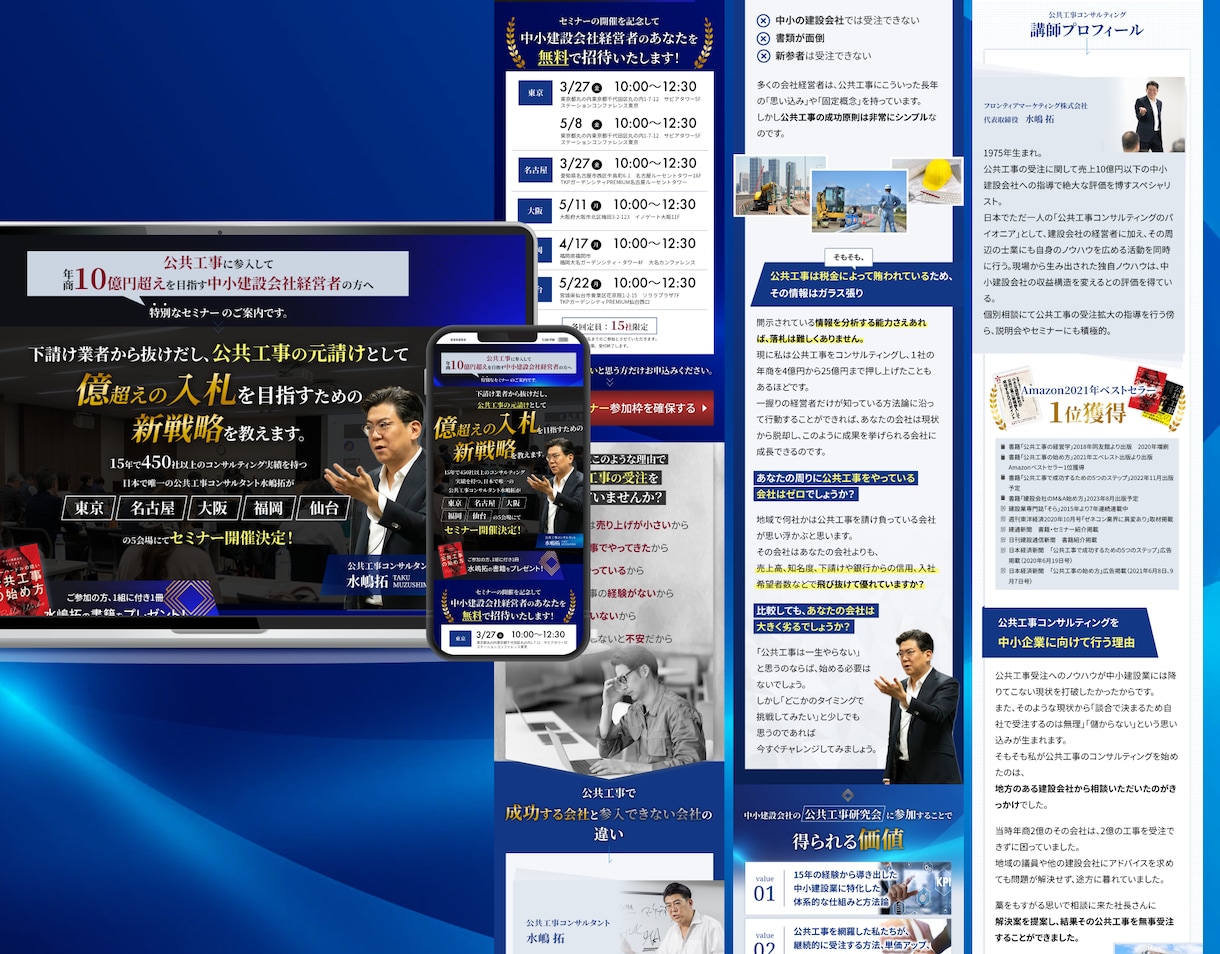Screen dimensions: 1220x954
Task: Click the 会社はゼロでしょうか? highlighted heading
Action: tap(807, 494)
